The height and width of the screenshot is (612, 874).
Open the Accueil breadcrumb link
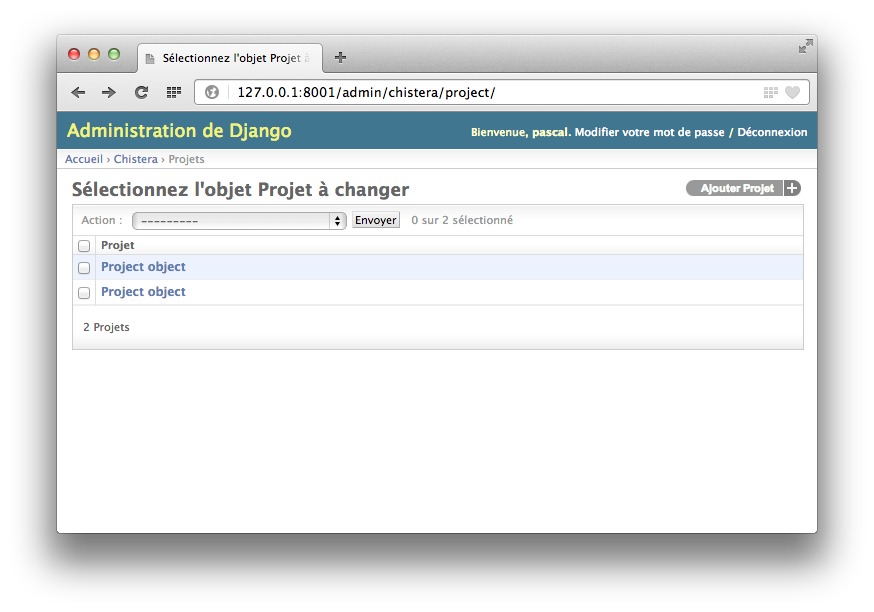point(84,159)
